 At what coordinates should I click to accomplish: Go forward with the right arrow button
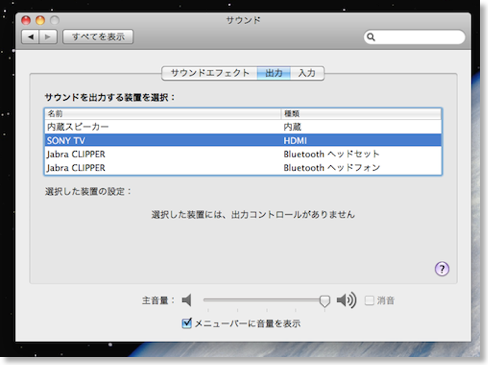click(48, 37)
